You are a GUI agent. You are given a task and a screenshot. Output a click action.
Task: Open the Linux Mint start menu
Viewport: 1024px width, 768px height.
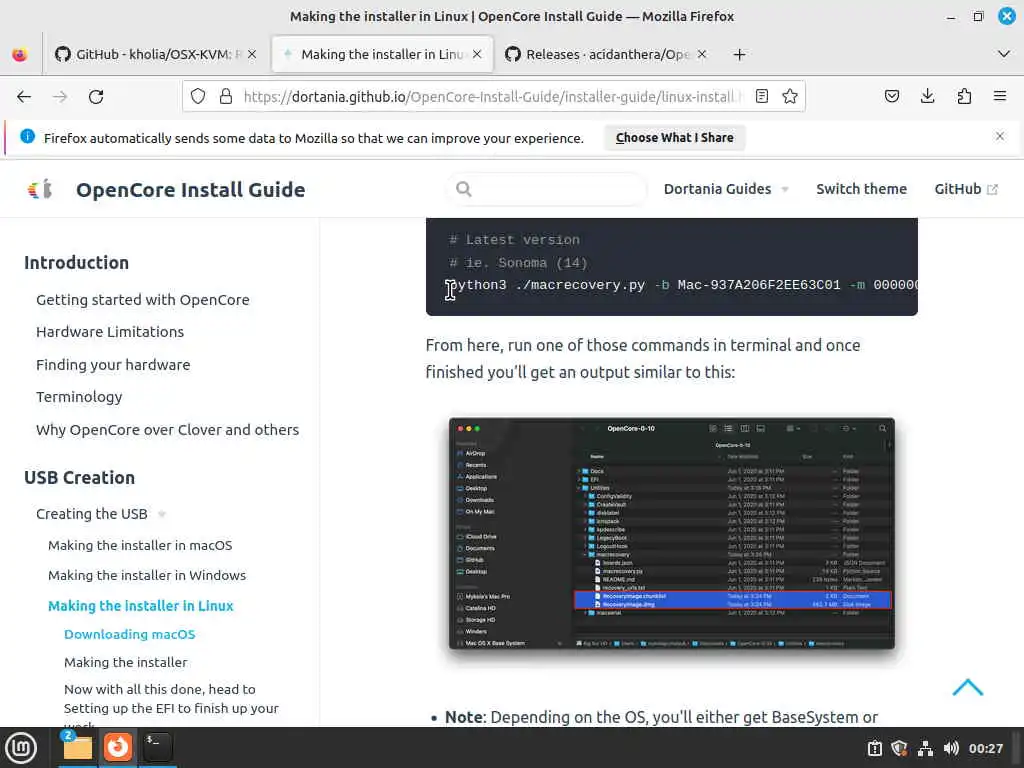(21, 748)
